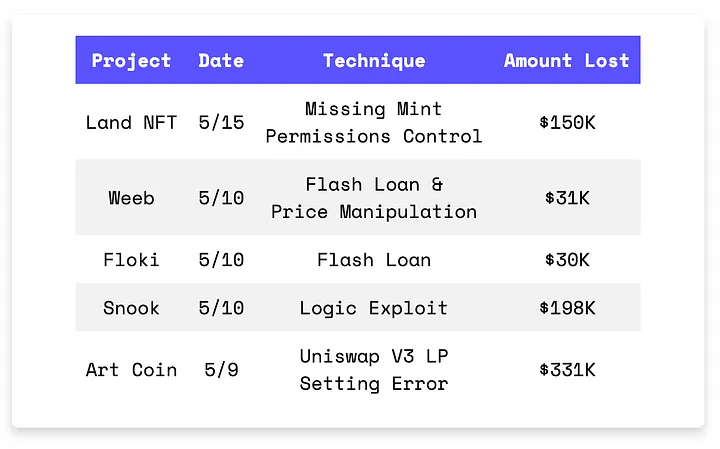Click the $150K amount
Viewport: 720px width, 449px height.
(567, 122)
